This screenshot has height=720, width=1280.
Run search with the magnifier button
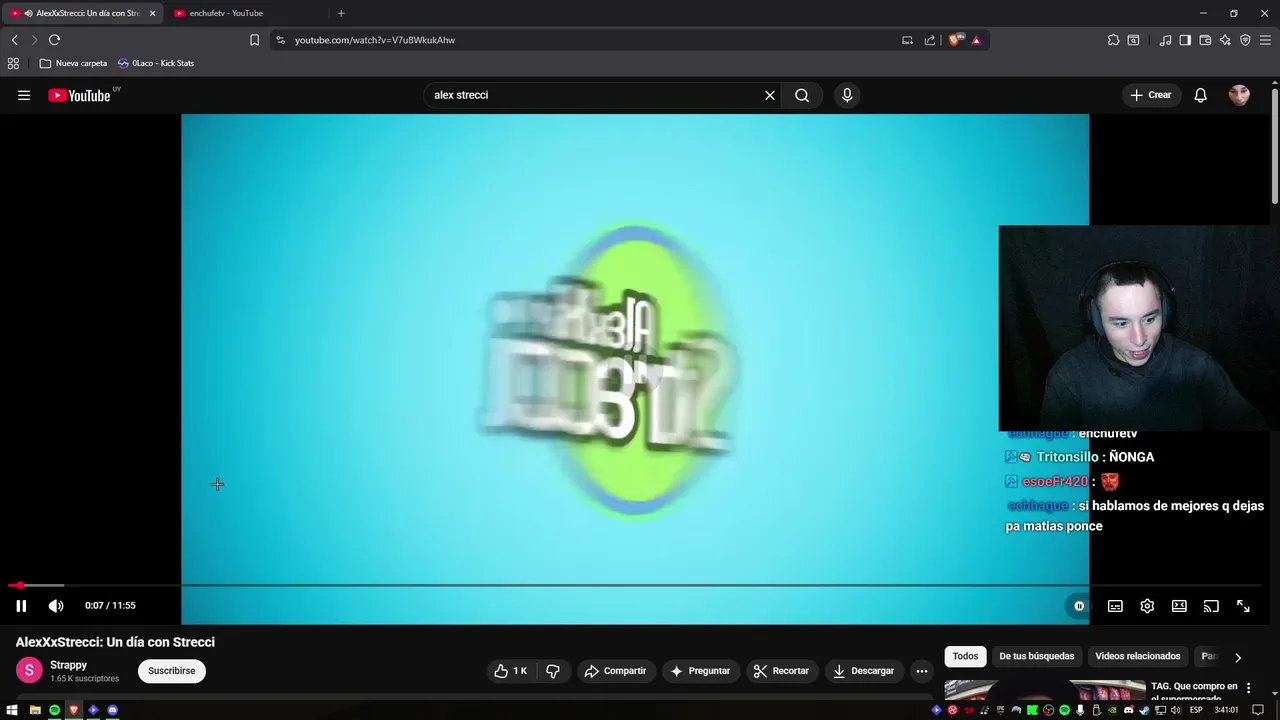[802, 95]
